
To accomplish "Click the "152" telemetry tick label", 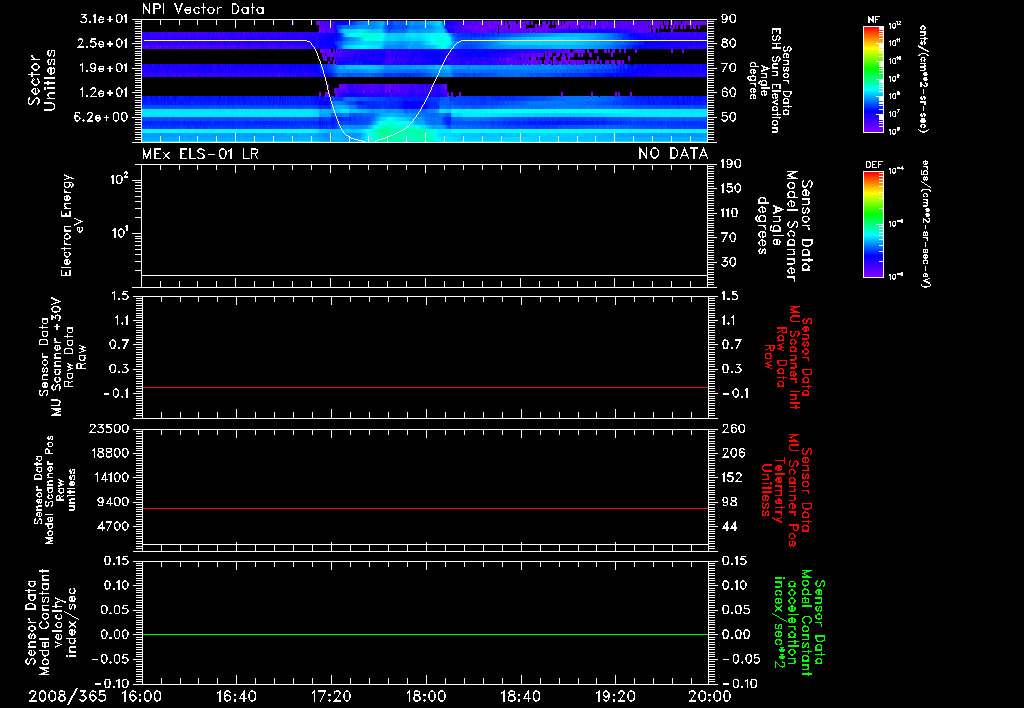I will point(731,477).
